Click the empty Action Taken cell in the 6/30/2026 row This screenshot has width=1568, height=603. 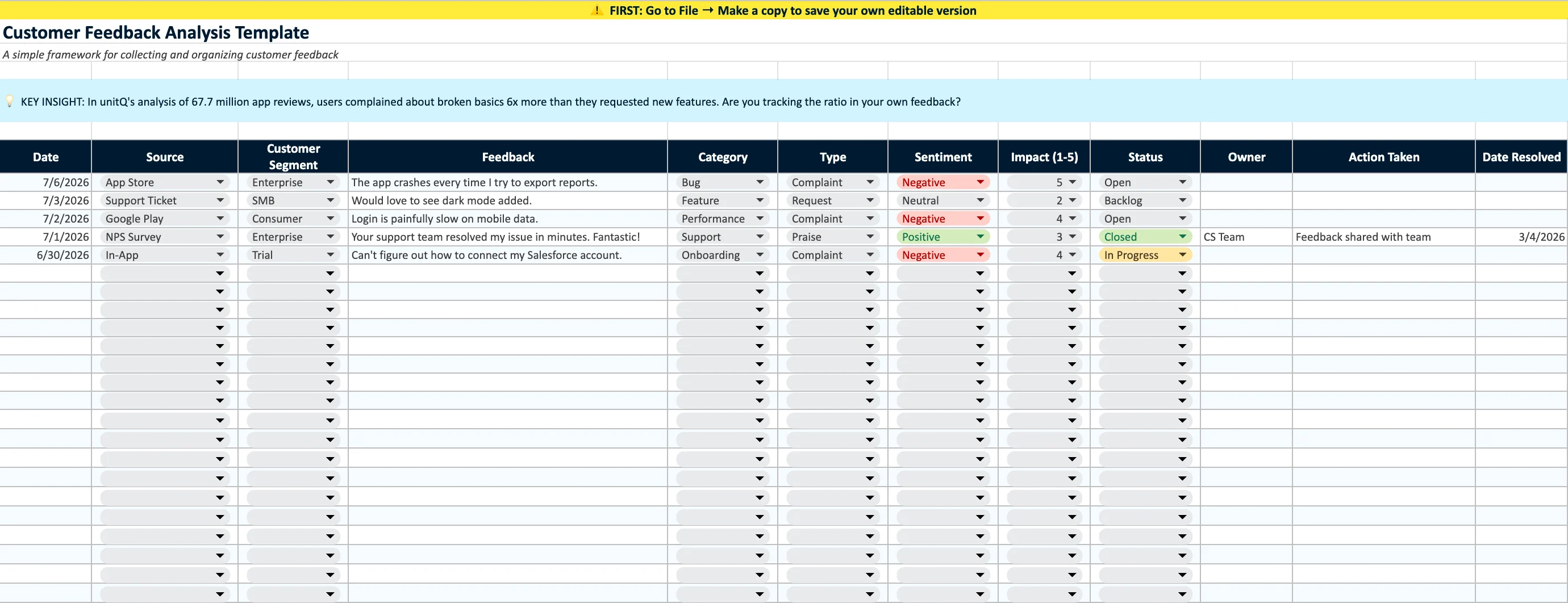[1383, 255]
